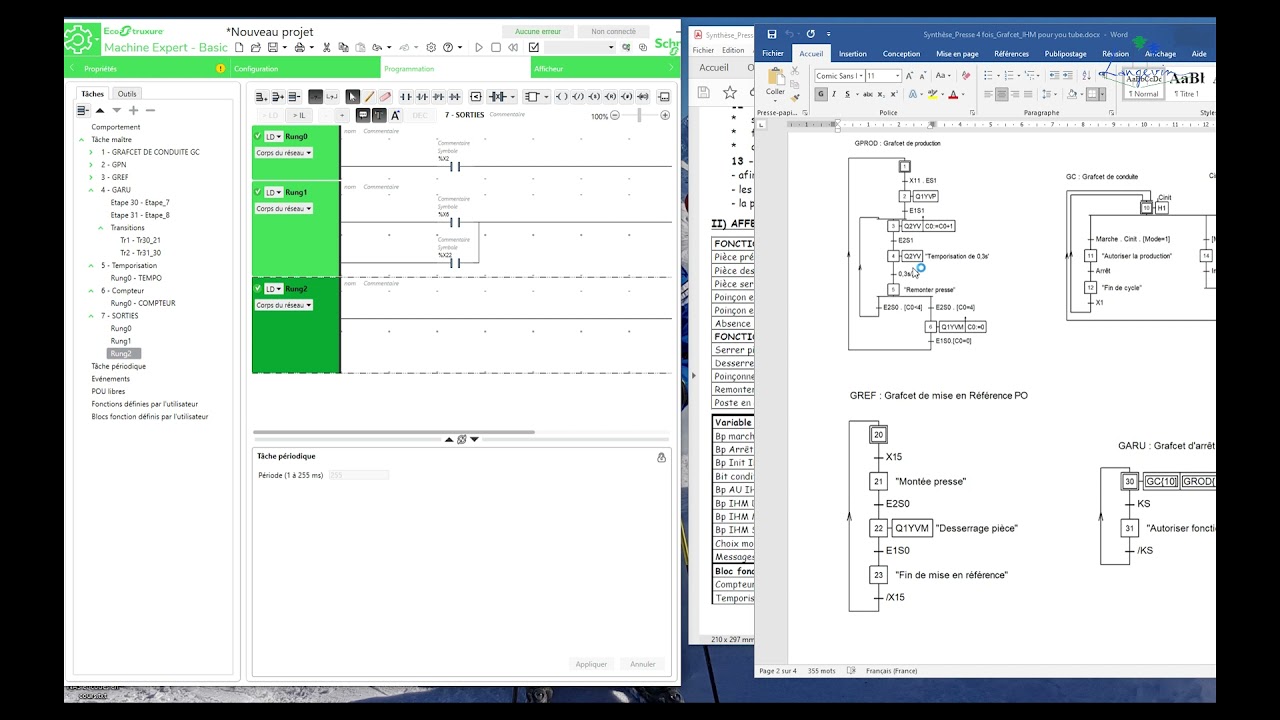Switch to the Outils tab
Screen dimensions: 1280x720
[127, 94]
